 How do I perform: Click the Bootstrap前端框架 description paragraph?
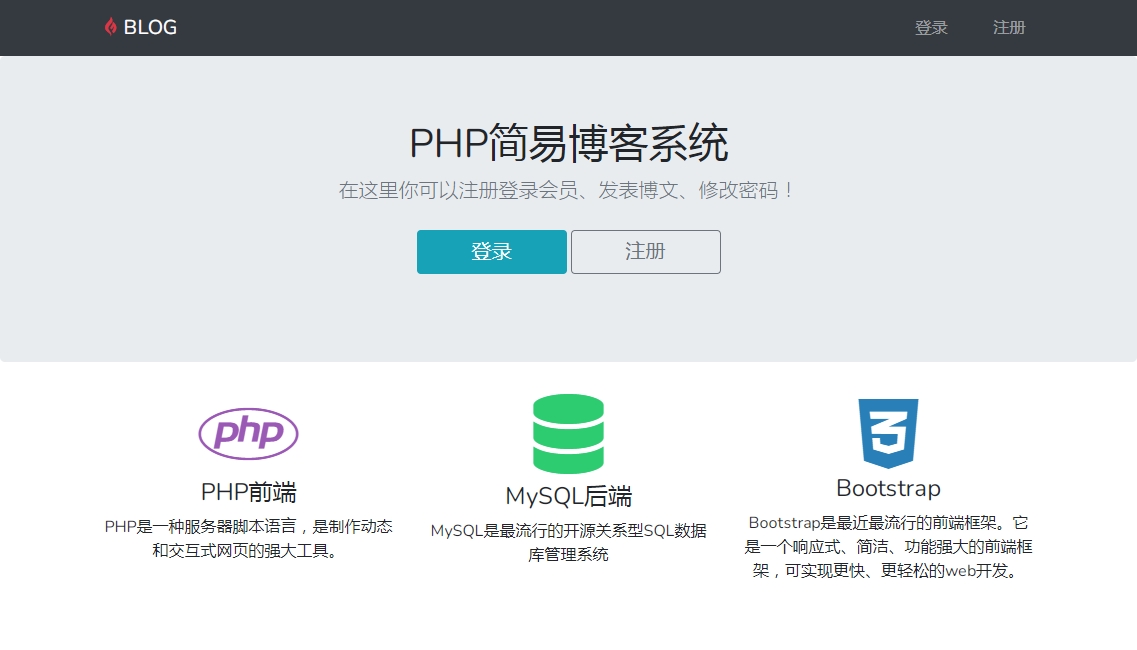pyautogui.click(x=888, y=547)
